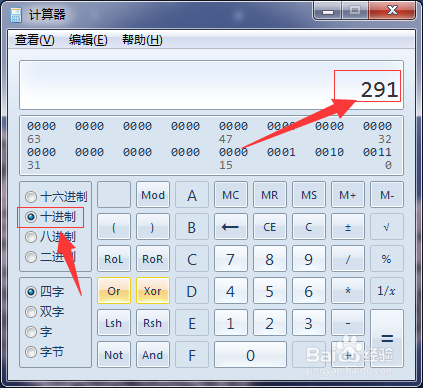The image size is (423, 388).
Task: Click the number 5 key
Action: (x=270, y=291)
